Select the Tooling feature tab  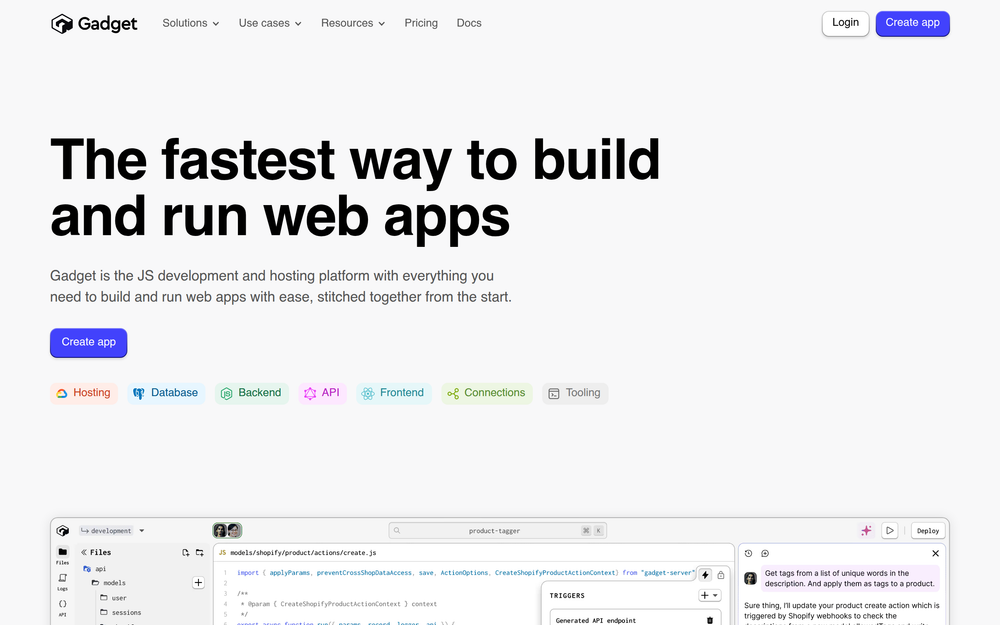click(x=575, y=393)
